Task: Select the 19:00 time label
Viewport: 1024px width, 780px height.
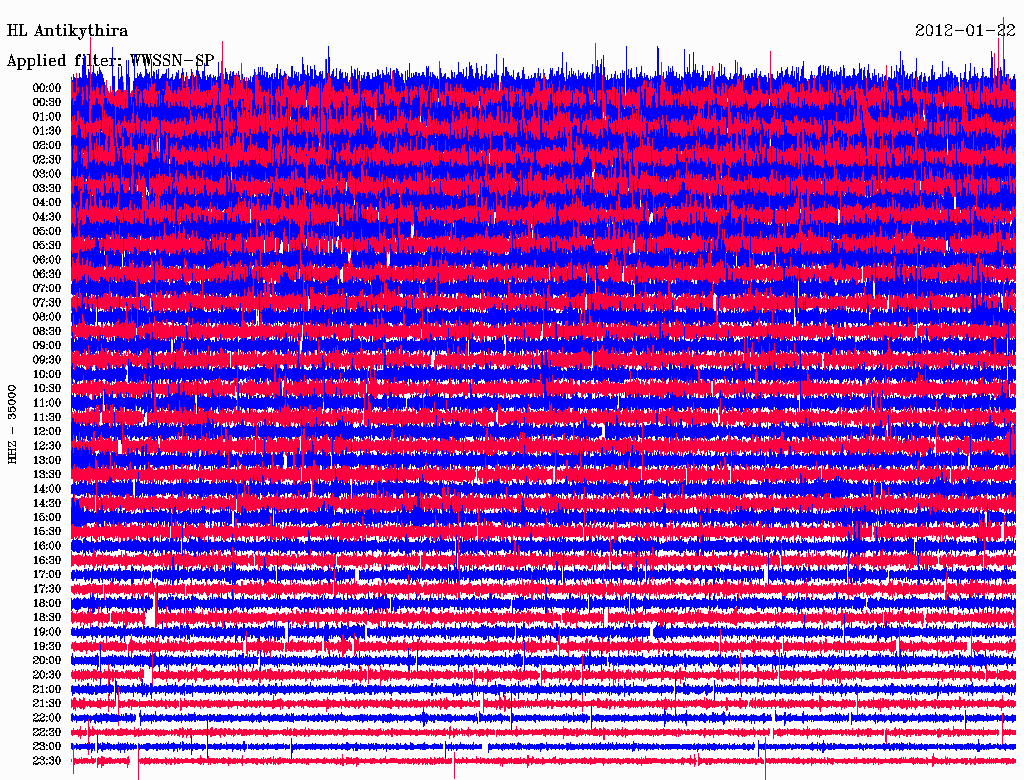Action: click(x=47, y=632)
